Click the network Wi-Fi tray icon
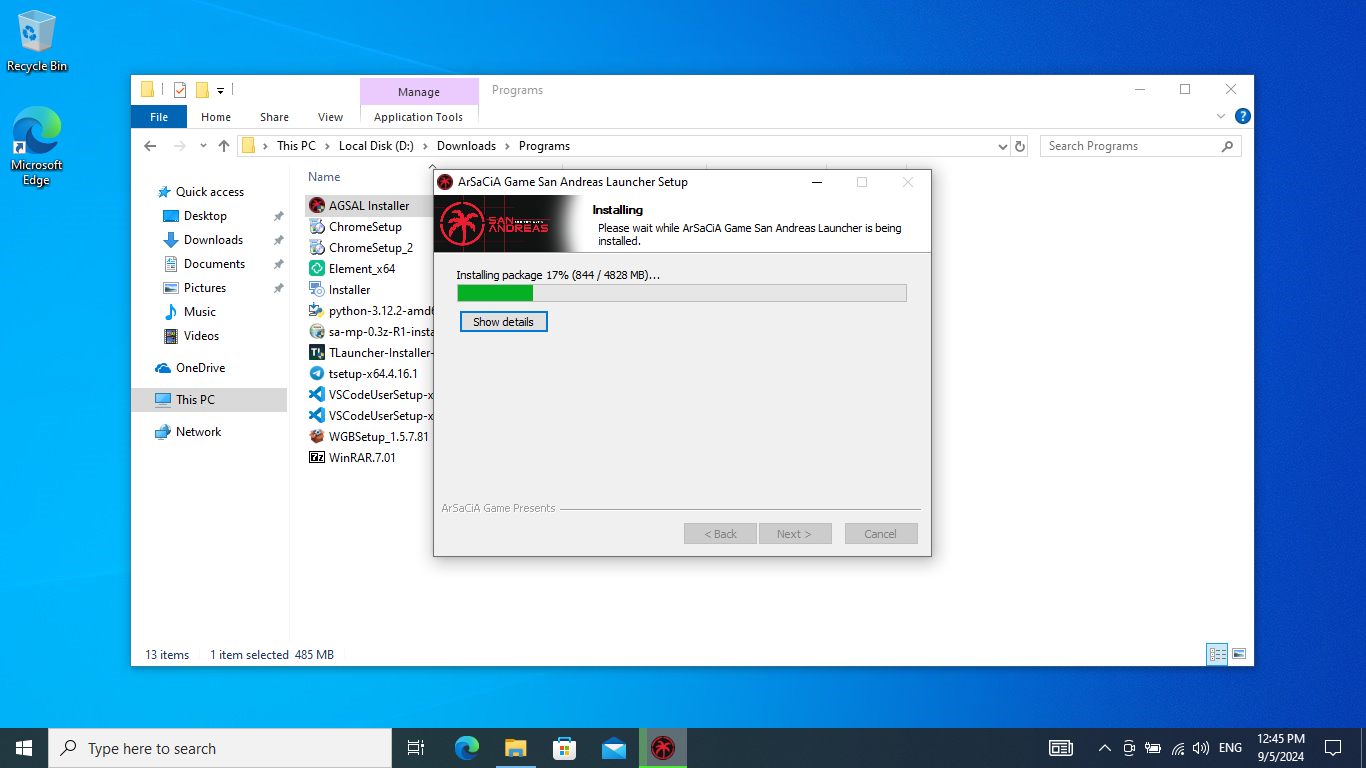The height and width of the screenshot is (768, 1366). 1178,747
